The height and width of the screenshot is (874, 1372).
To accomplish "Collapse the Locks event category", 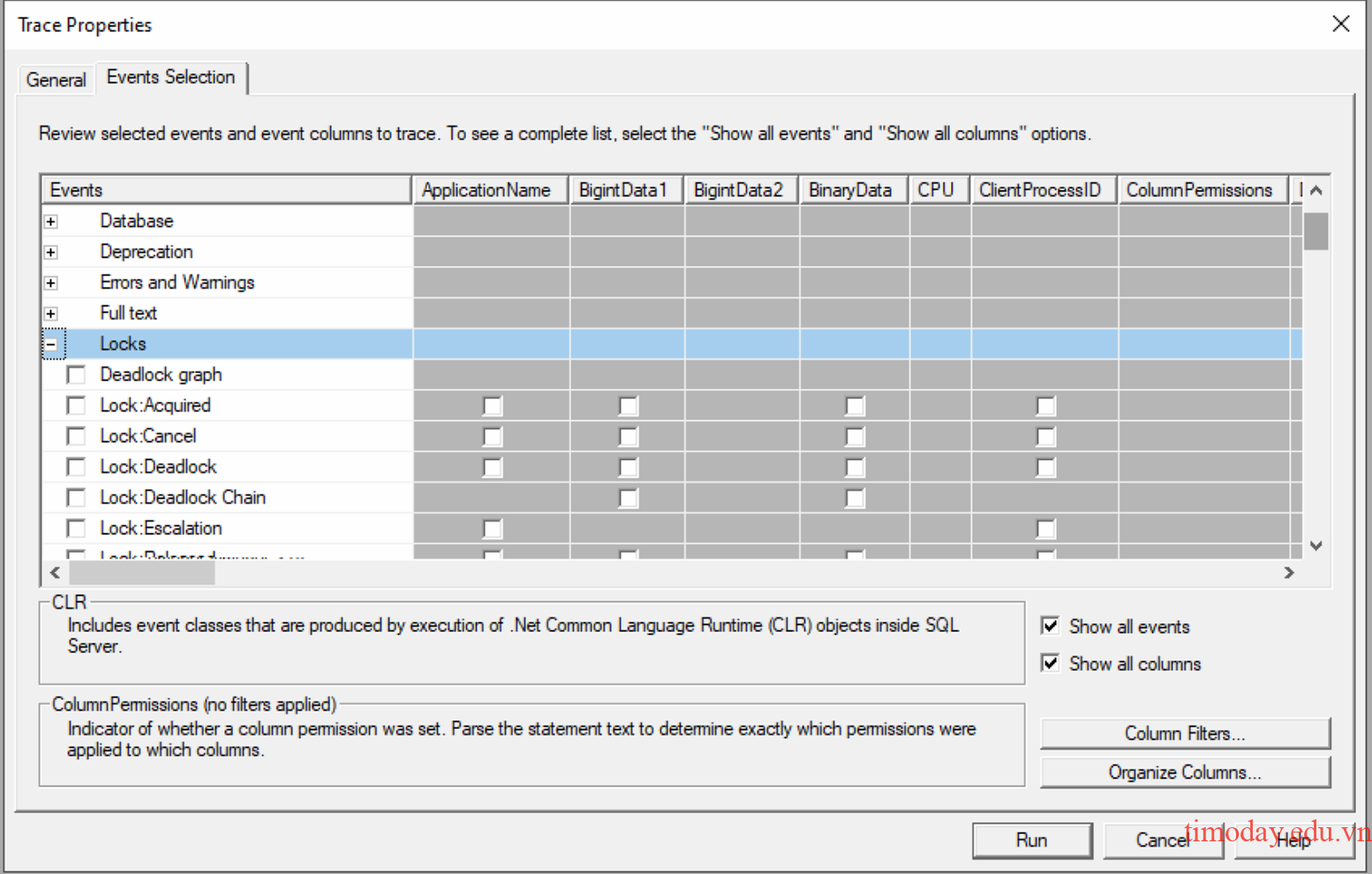I will tap(51, 344).
